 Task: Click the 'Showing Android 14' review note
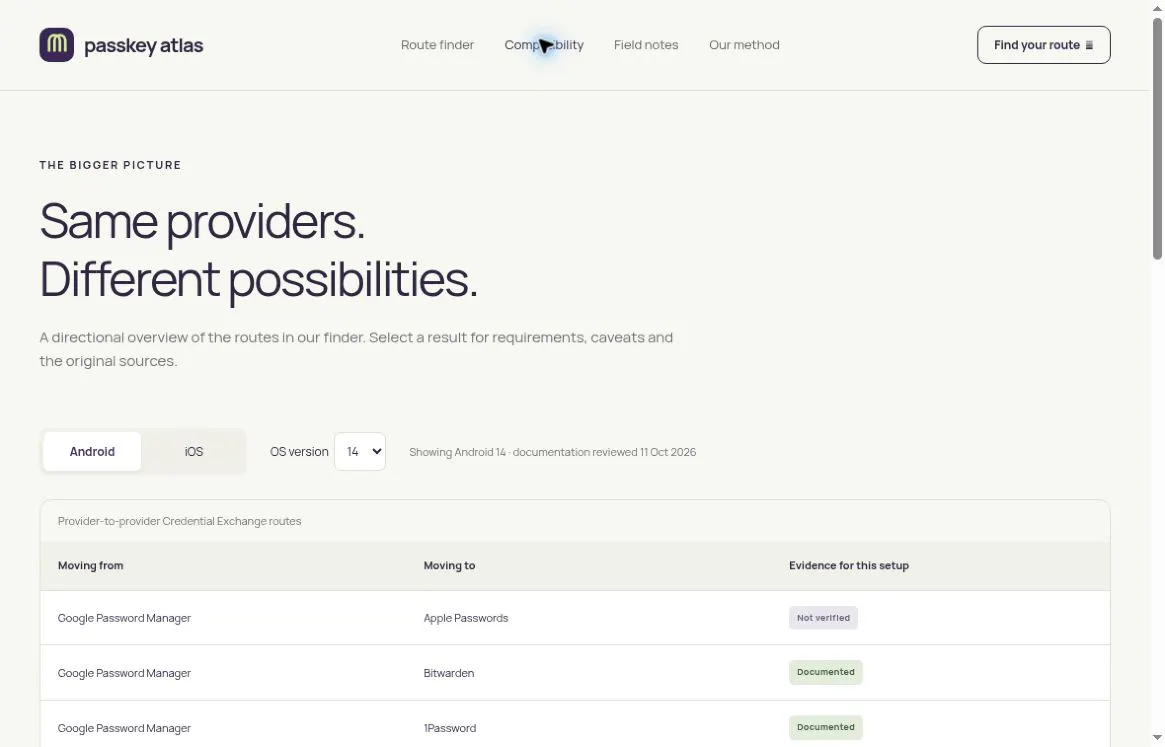coord(553,452)
